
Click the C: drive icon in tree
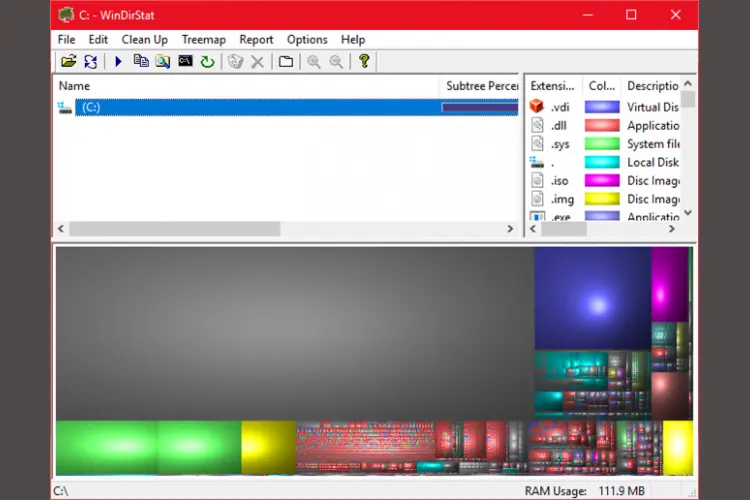(x=65, y=108)
